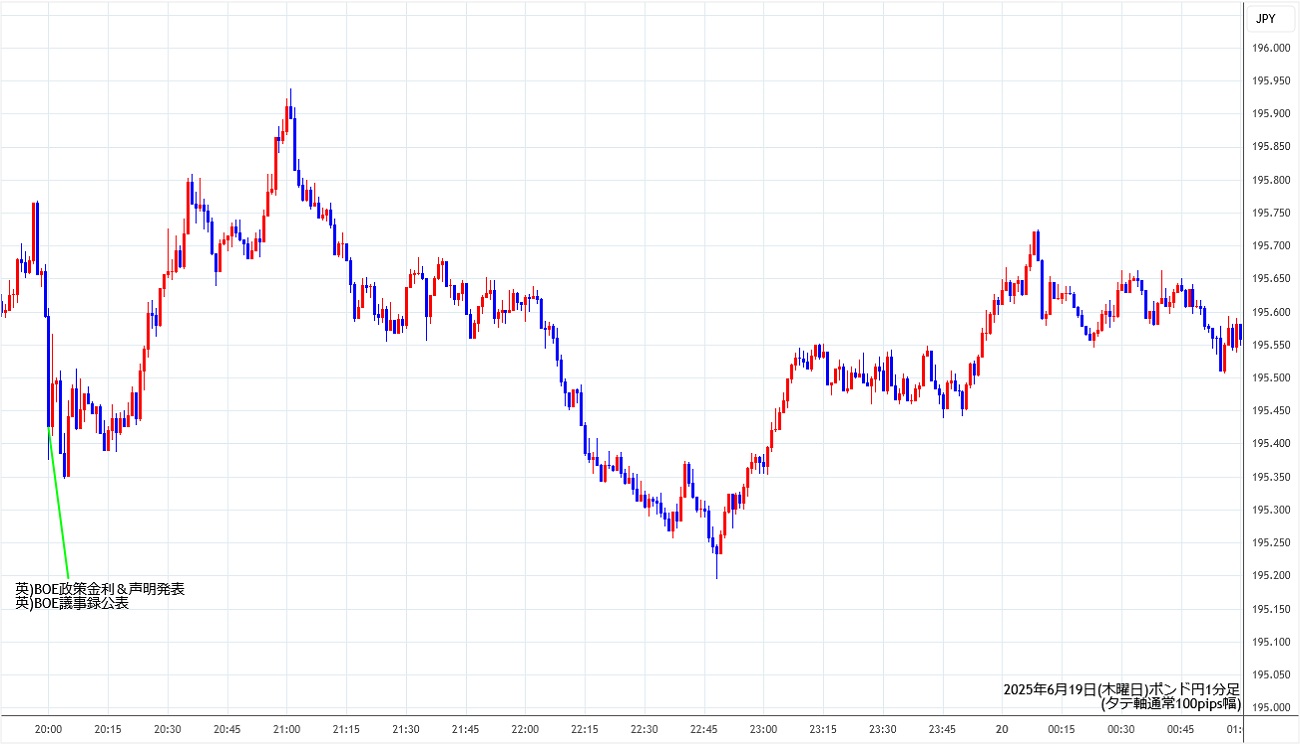Select the 195.550 price axis label
The width and height of the screenshot is (1300, 745).
(x=1272, y=345)
